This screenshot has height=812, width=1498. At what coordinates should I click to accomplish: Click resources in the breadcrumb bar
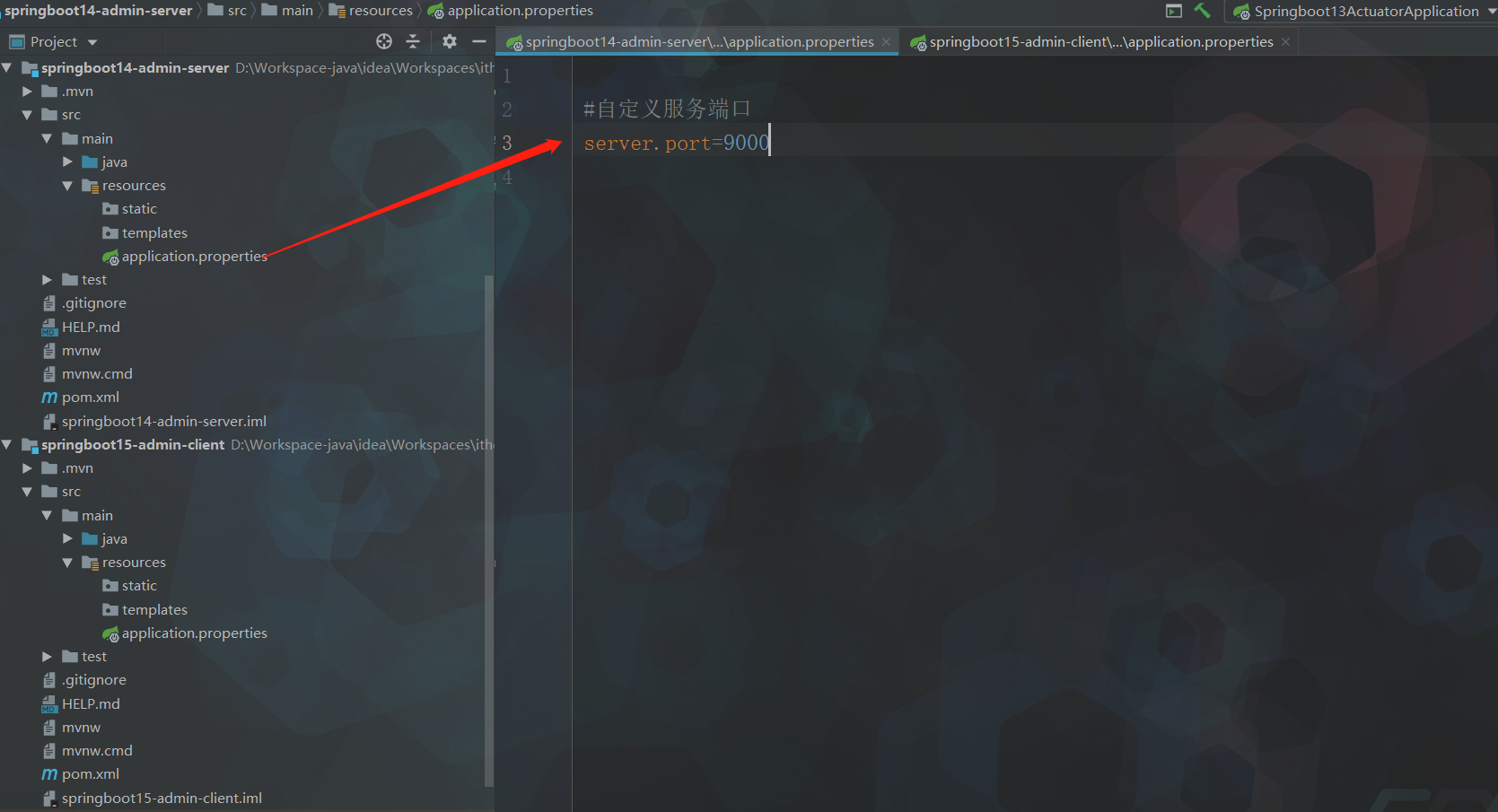[371, 11]
